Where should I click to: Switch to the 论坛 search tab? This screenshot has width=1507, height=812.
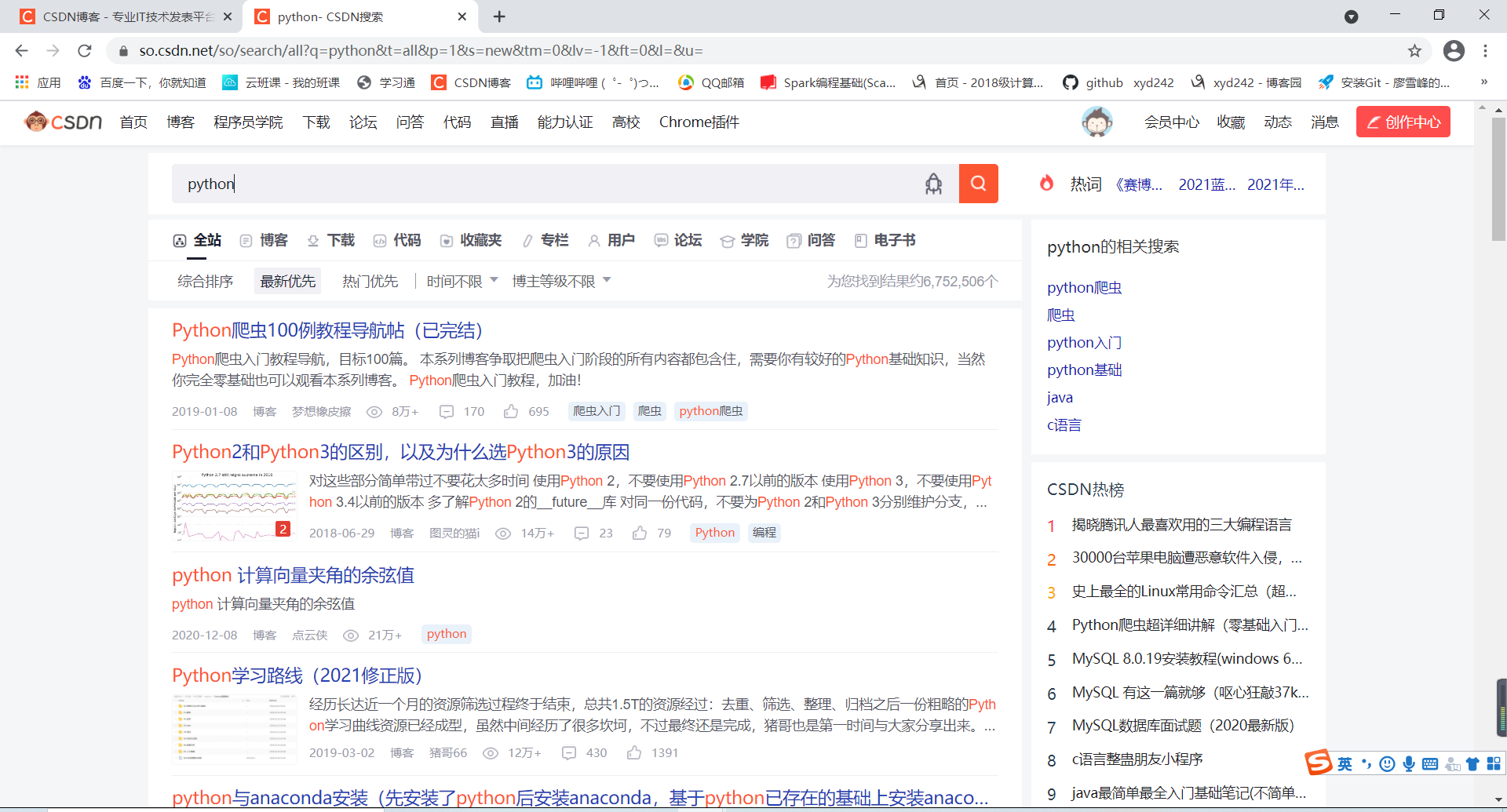point(678,240)
